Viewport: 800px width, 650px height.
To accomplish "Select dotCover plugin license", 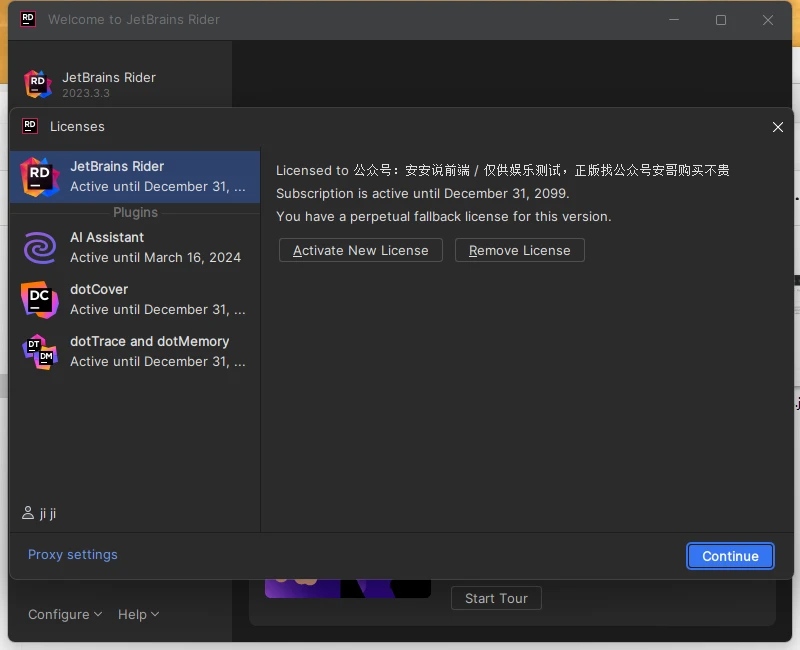I will pyautogui.click(x=135, y=299).
